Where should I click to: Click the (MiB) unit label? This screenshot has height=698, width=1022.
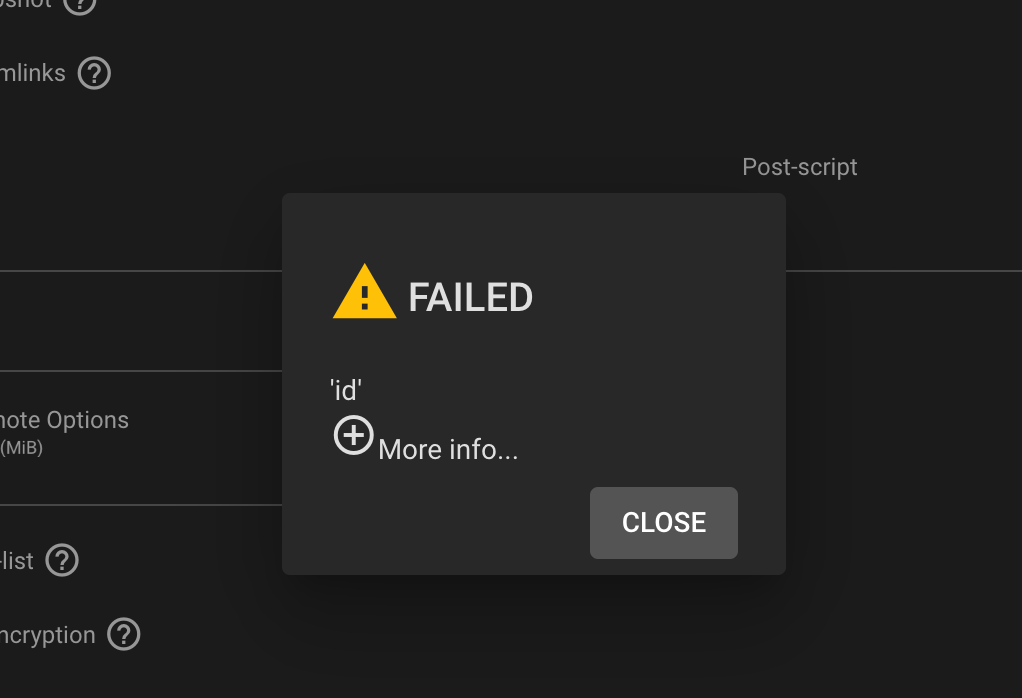click(x=22, y=448)
